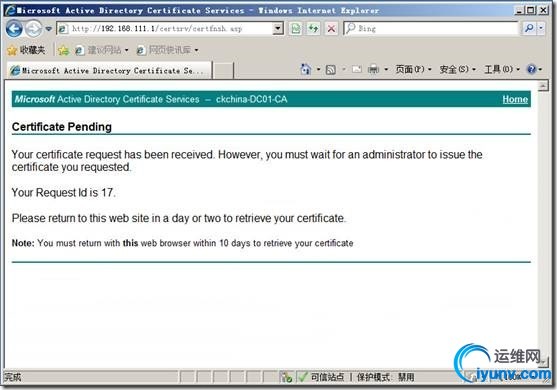Go back with the browser Back arrow

pyautogui.click(x=14, y=28)
